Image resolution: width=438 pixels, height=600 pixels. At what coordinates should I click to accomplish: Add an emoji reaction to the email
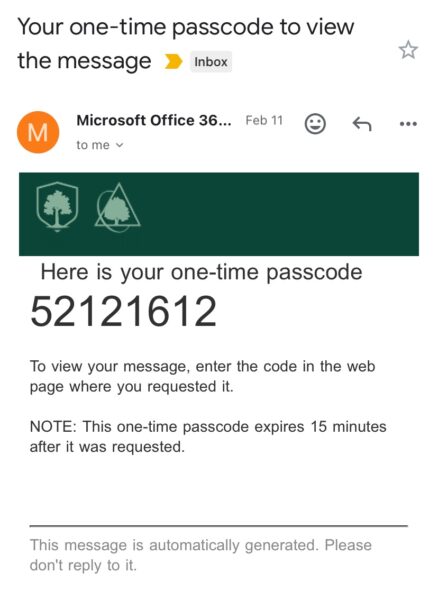[x=315, y=124]
